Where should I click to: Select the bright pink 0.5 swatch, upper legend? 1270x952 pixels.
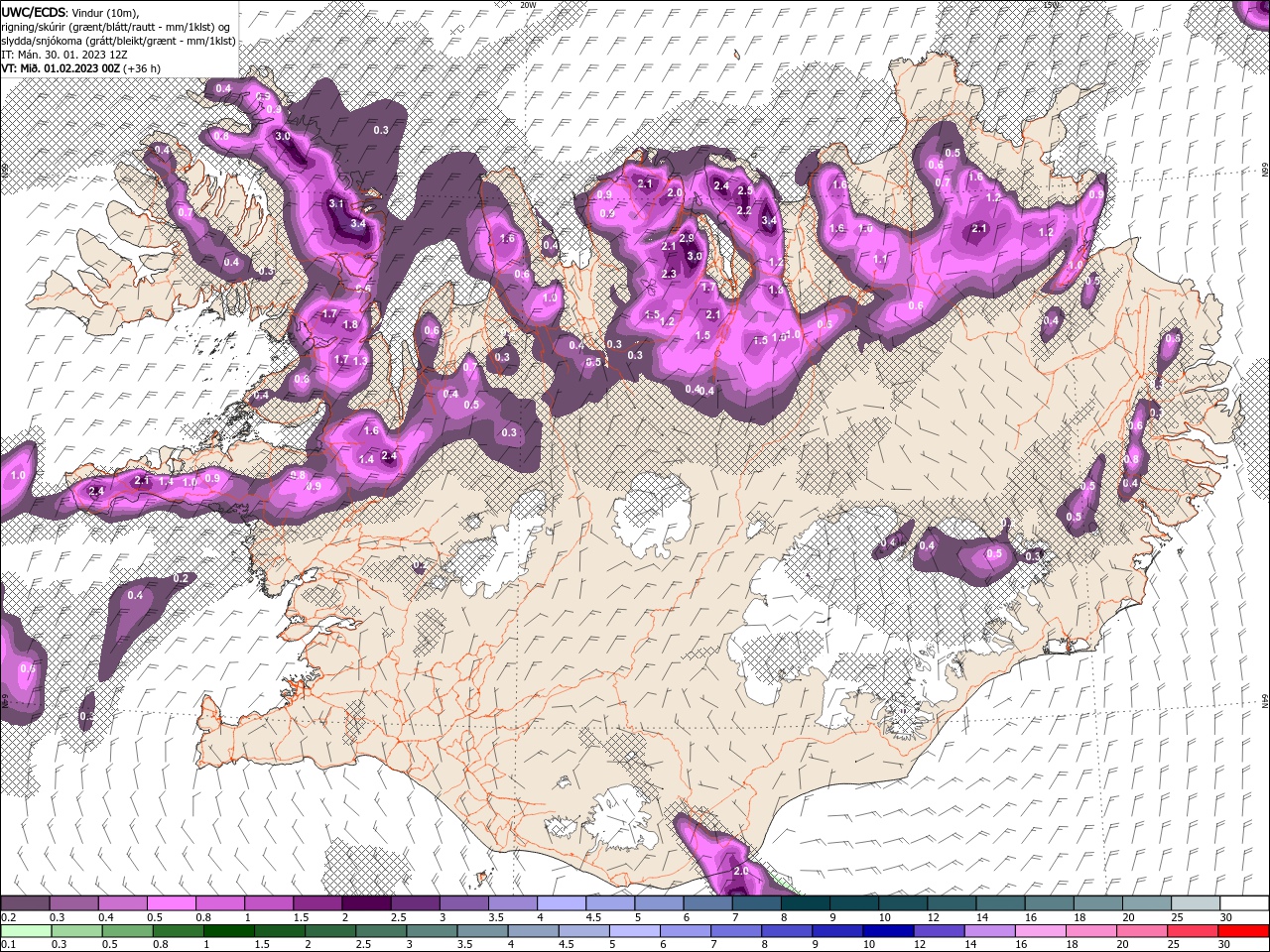[x=172, y=903]
